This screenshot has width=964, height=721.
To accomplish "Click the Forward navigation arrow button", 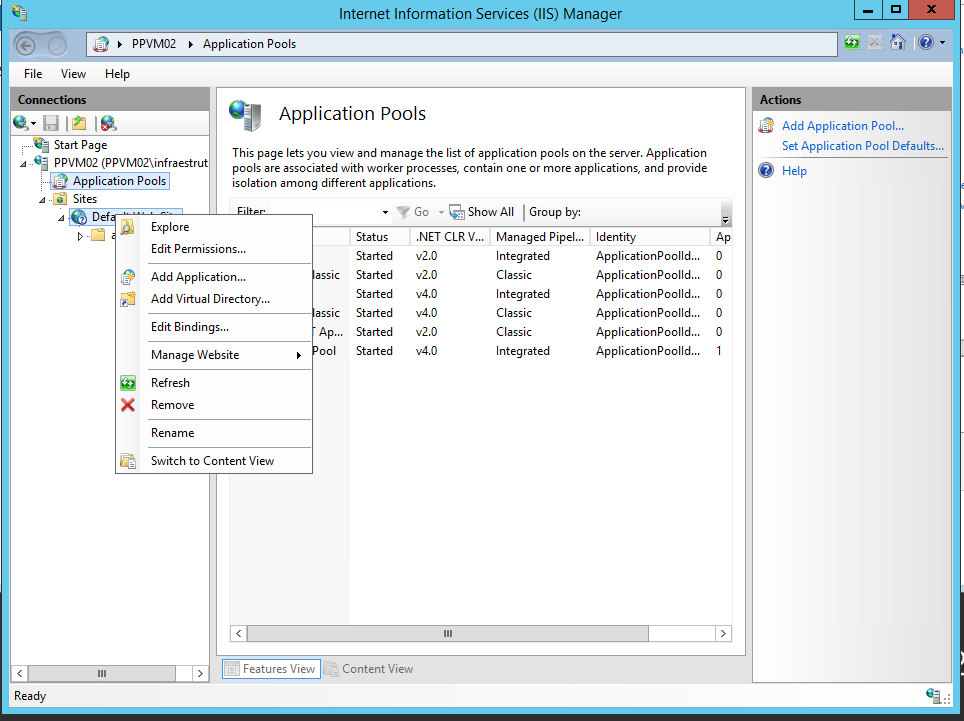I will [x=57, y=45].
